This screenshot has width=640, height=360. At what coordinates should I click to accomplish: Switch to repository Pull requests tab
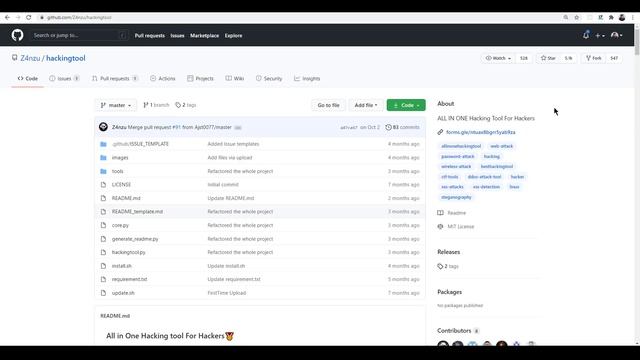tap(115, 78)
